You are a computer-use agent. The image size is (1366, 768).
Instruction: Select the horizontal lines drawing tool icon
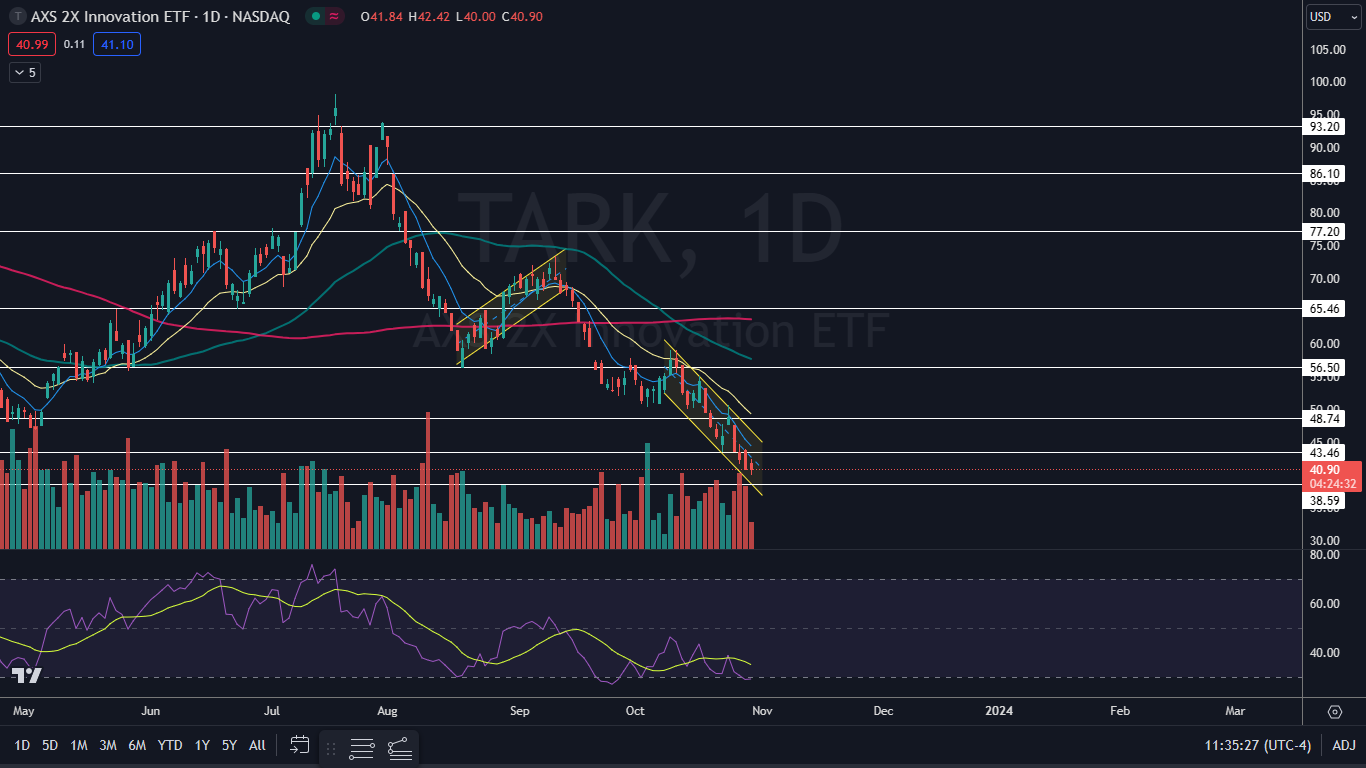pos(362,748)
